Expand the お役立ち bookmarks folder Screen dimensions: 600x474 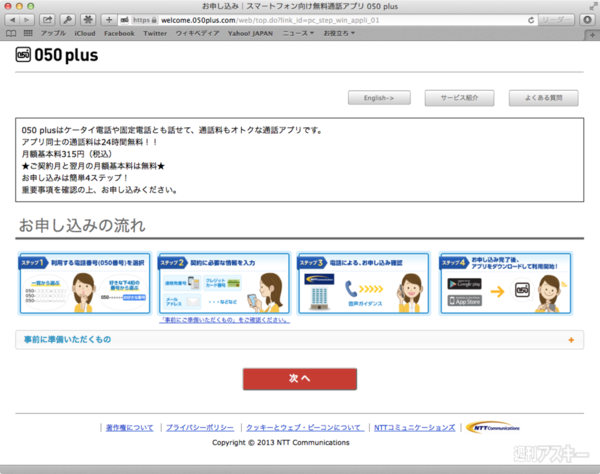pos(339,33)
